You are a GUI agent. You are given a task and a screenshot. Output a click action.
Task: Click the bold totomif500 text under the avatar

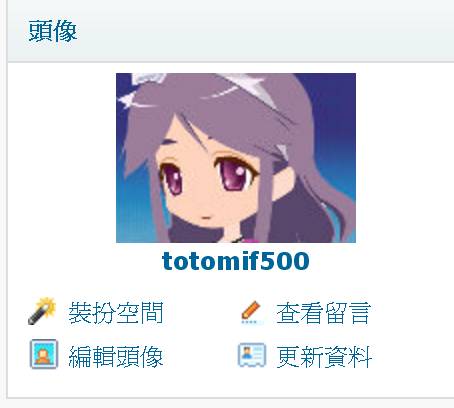(x=236, y=261)
